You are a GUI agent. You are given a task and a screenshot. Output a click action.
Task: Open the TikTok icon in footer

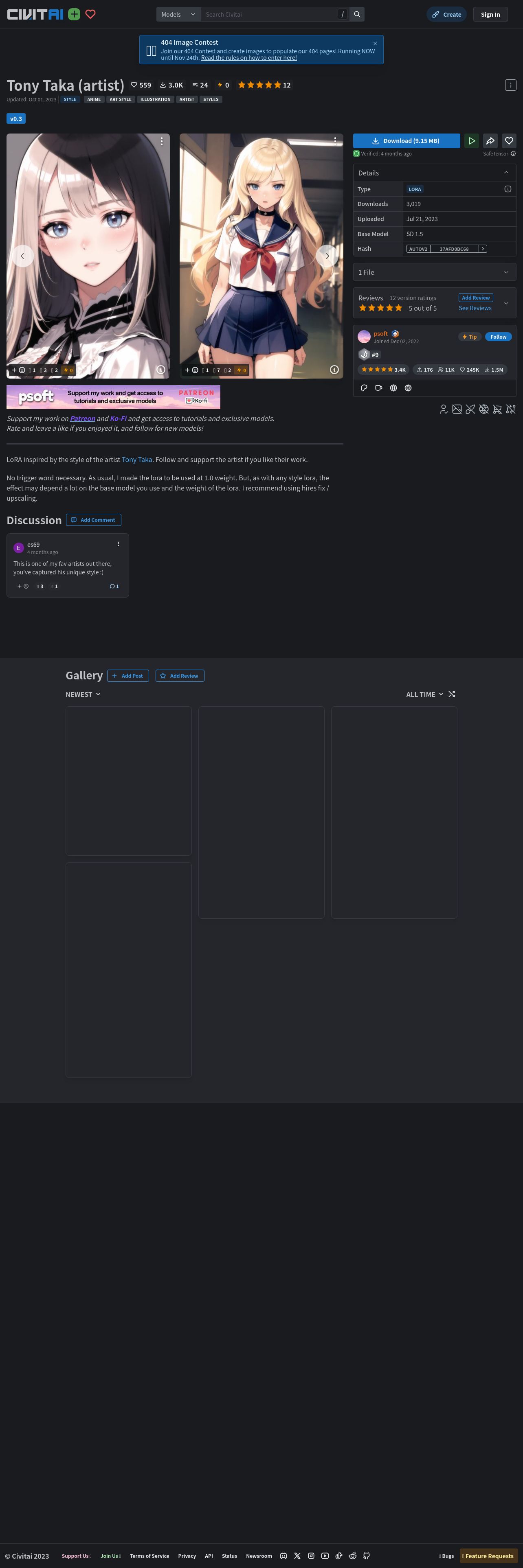point(338,1555)
